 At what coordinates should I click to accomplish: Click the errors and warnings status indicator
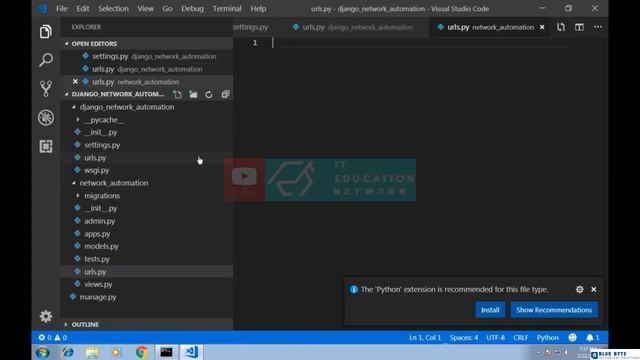coord(53,338)
